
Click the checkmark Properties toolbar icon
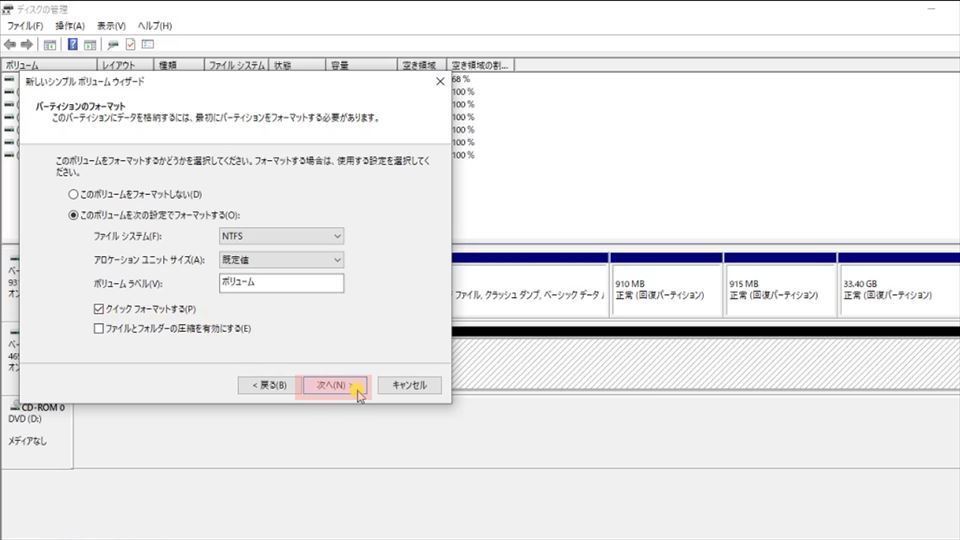click(130, 45)
